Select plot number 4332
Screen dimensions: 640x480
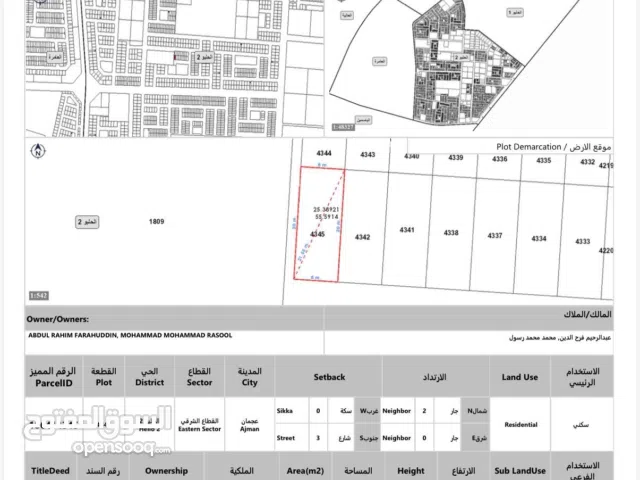587,162
